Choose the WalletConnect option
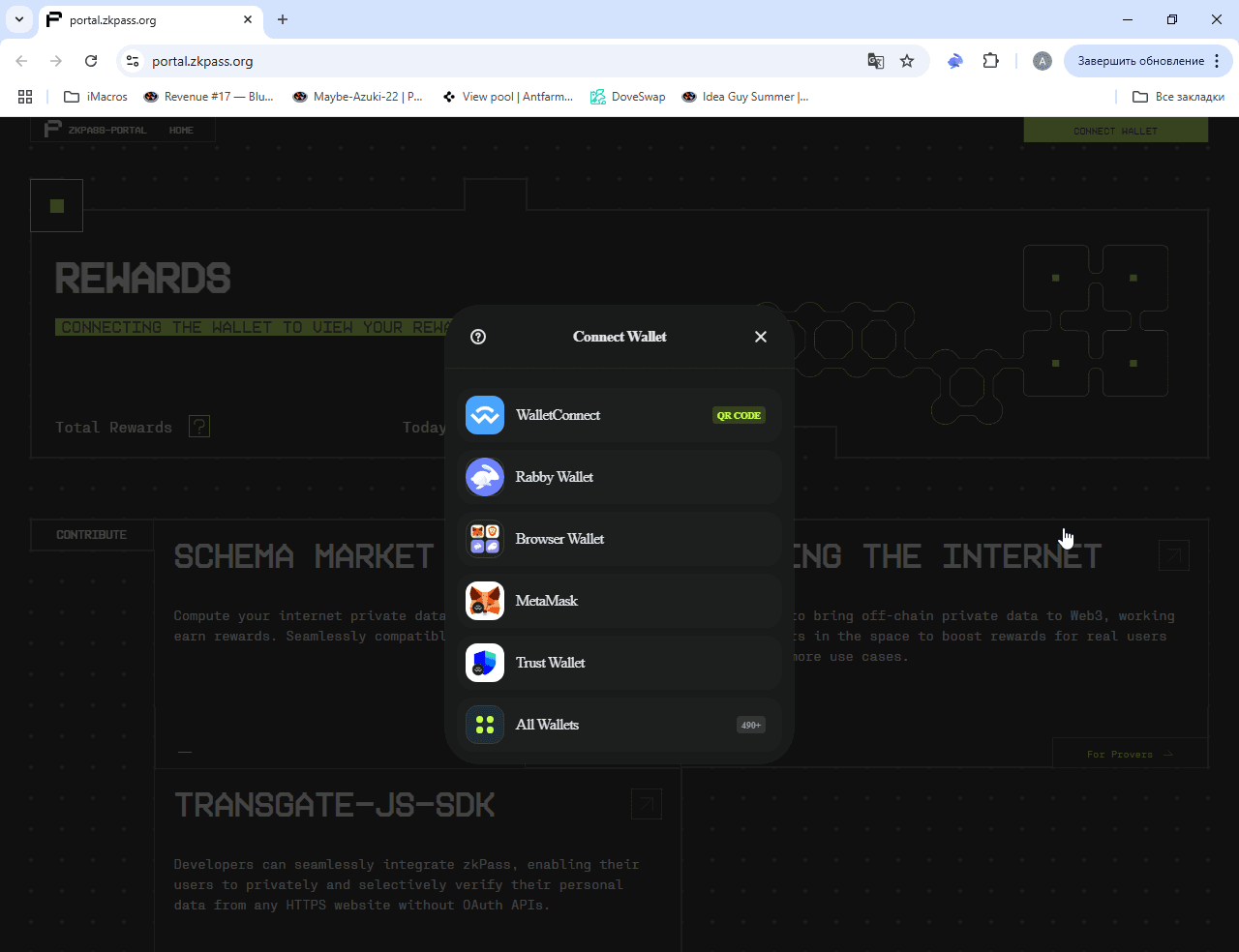1239x952 pixels. pyautogui.click(x=619, y=415)
